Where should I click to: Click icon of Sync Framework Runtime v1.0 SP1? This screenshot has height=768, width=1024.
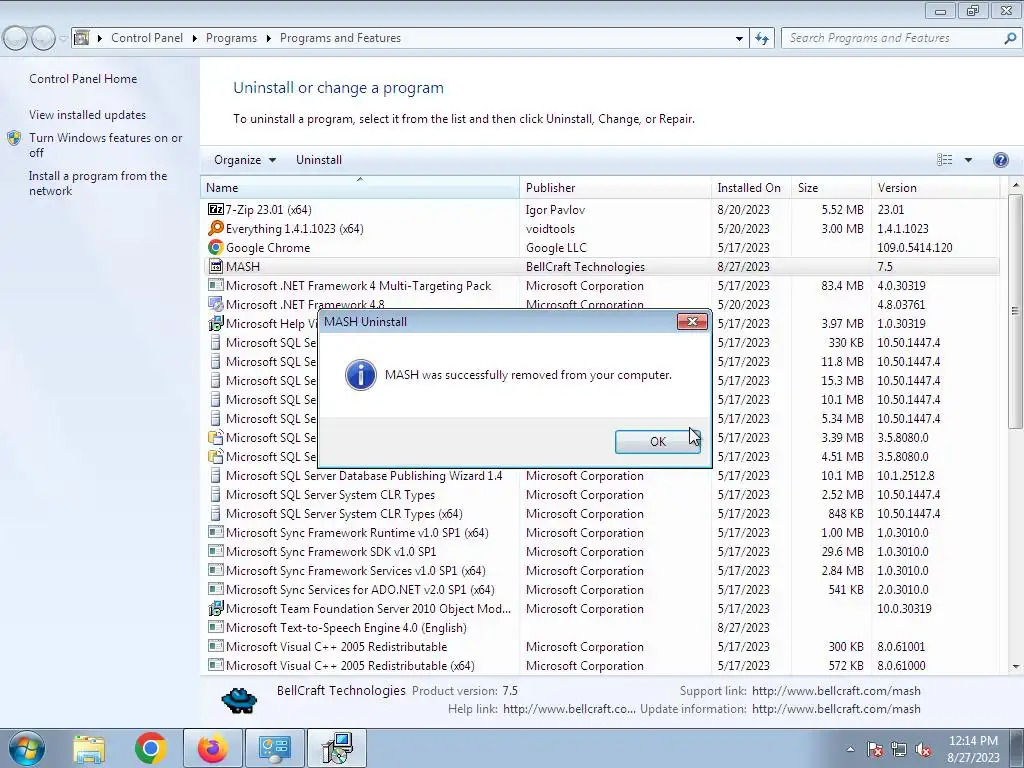click(x=216, y=532)
